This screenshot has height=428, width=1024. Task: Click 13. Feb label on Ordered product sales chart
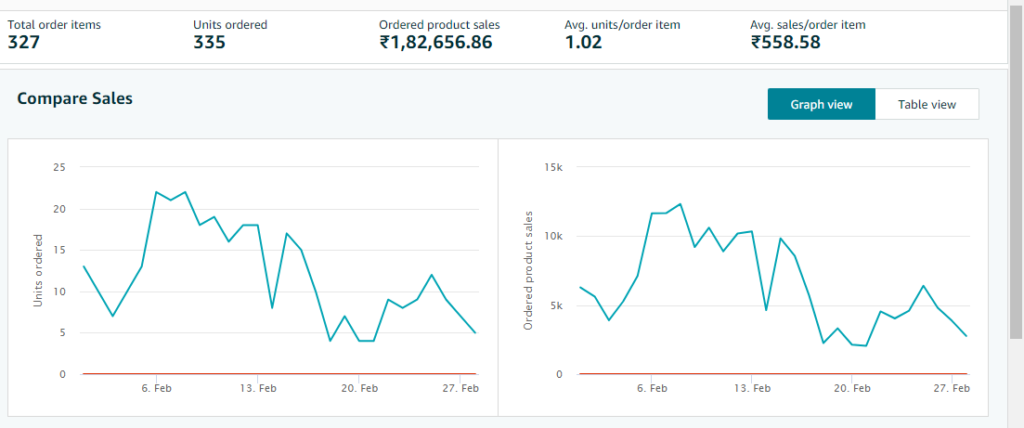(750, 389)
